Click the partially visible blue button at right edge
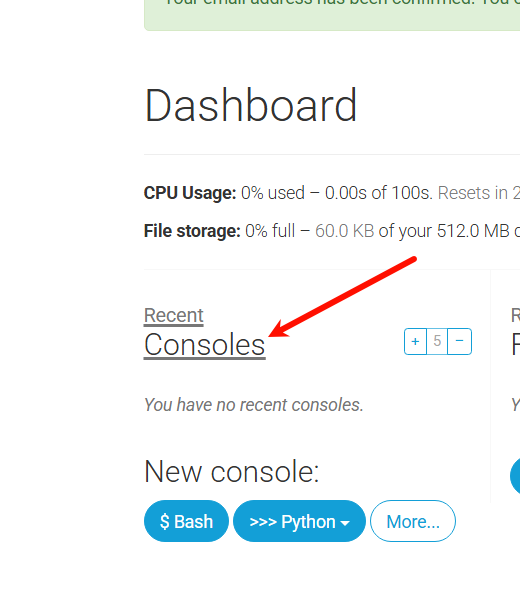The image size is (520, 599). [515, 476]
